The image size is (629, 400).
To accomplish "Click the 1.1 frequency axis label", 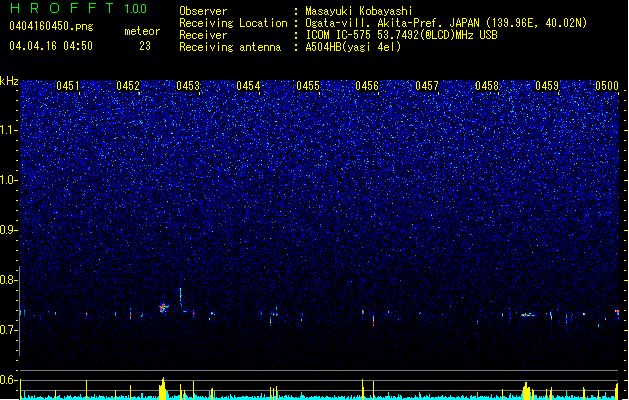I will tap(9, 130).
